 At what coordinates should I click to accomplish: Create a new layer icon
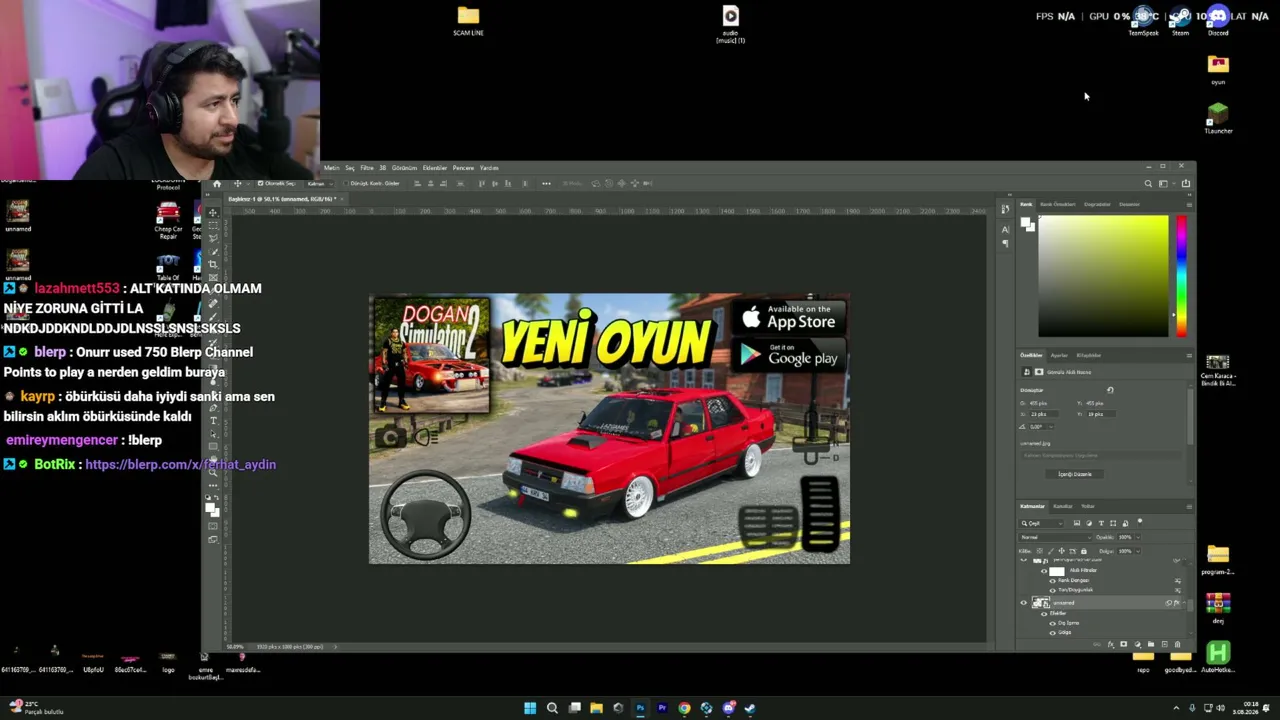[x=1163, y=645]
